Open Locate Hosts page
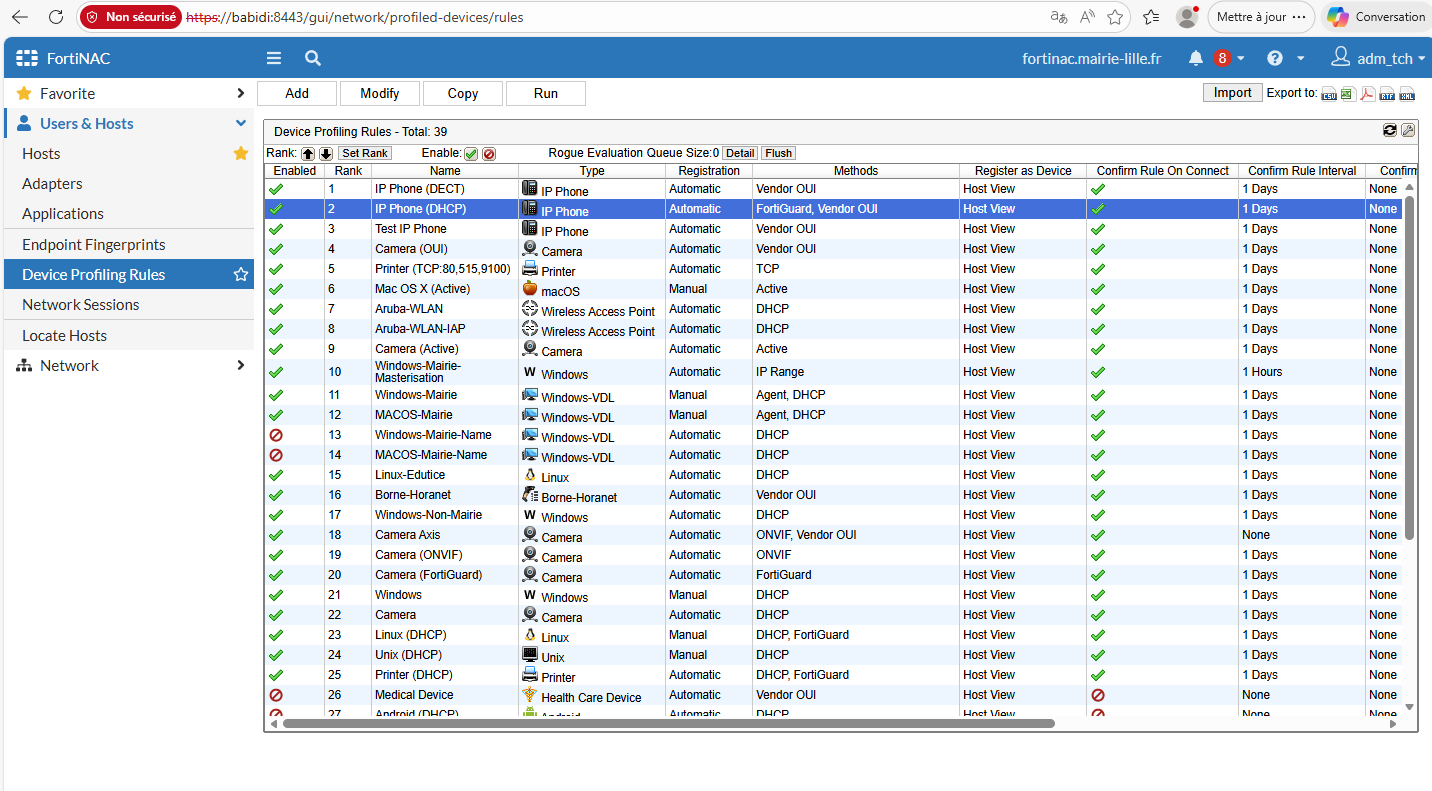The image size is (1432, 791). (x=64, y=335)
